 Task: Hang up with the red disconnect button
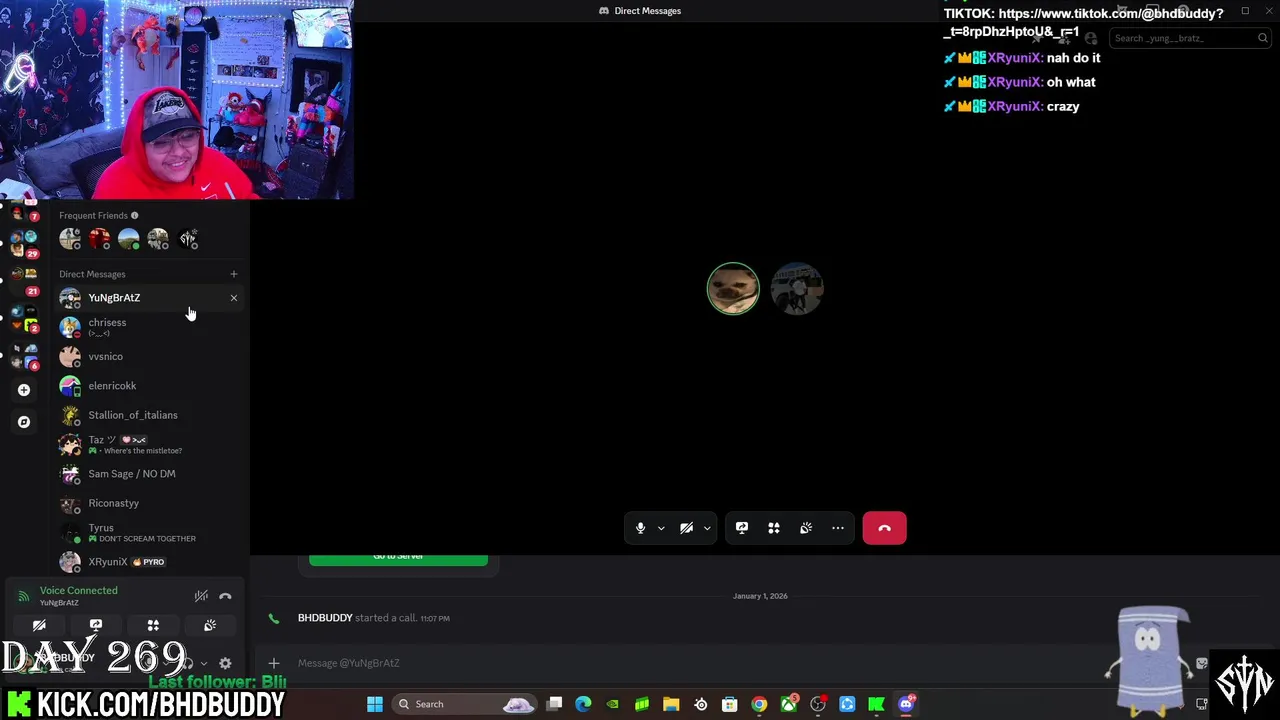[x=885, y=528]
